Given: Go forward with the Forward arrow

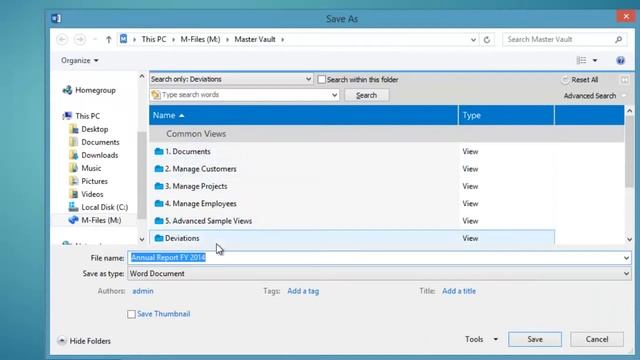Looking at the screenshot, I should point(80,39).
